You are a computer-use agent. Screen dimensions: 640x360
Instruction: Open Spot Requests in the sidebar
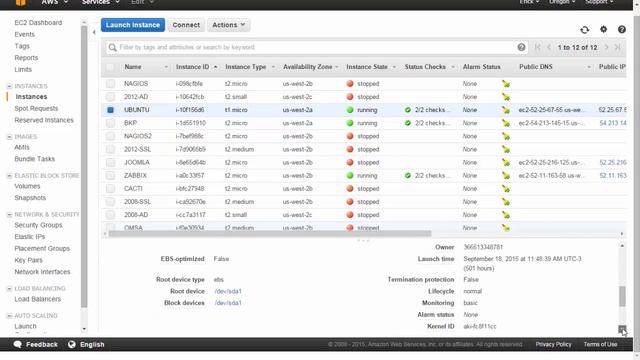coord(36,109)
